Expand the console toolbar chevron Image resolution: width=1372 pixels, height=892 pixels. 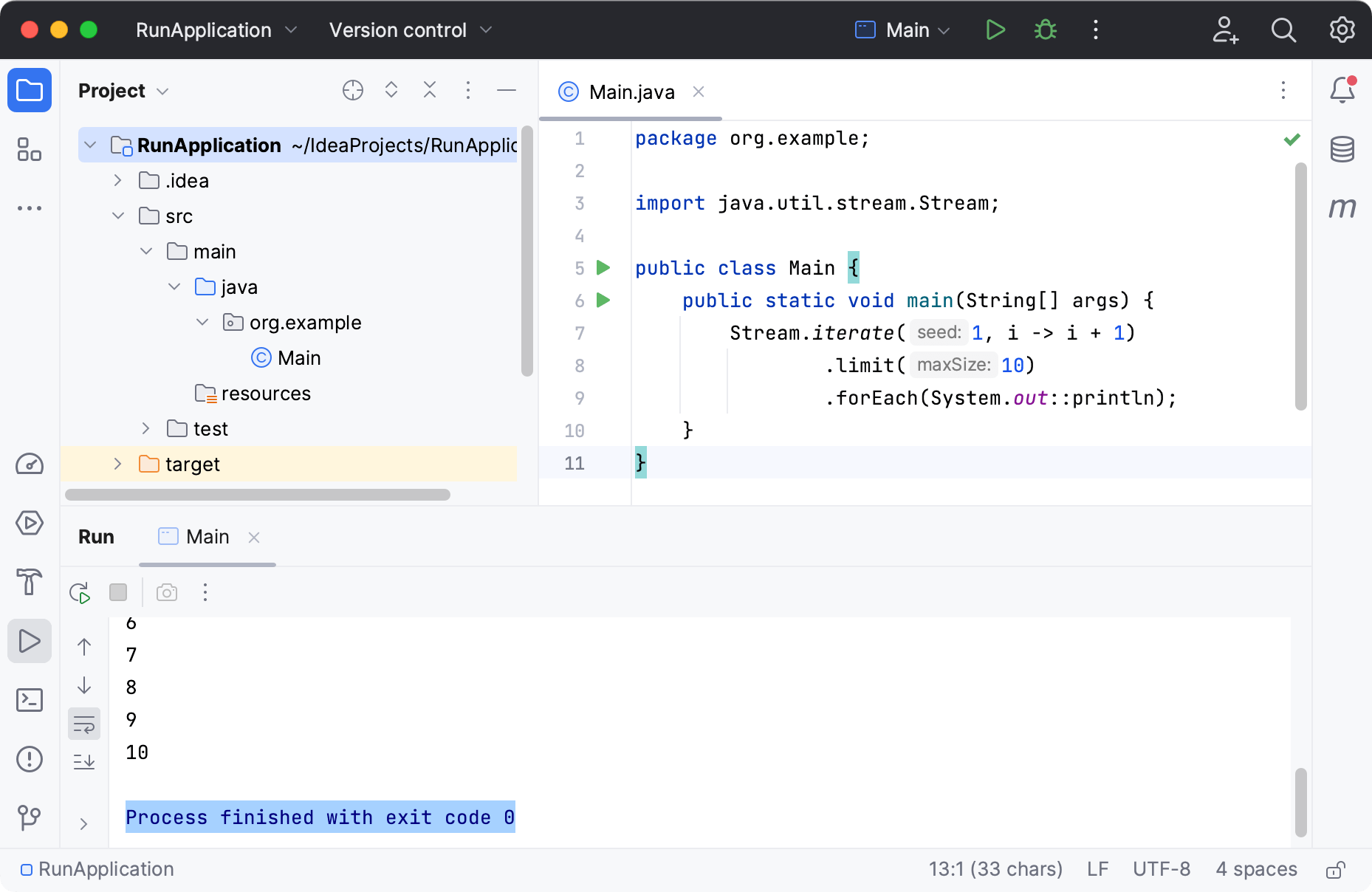[84, 824]
